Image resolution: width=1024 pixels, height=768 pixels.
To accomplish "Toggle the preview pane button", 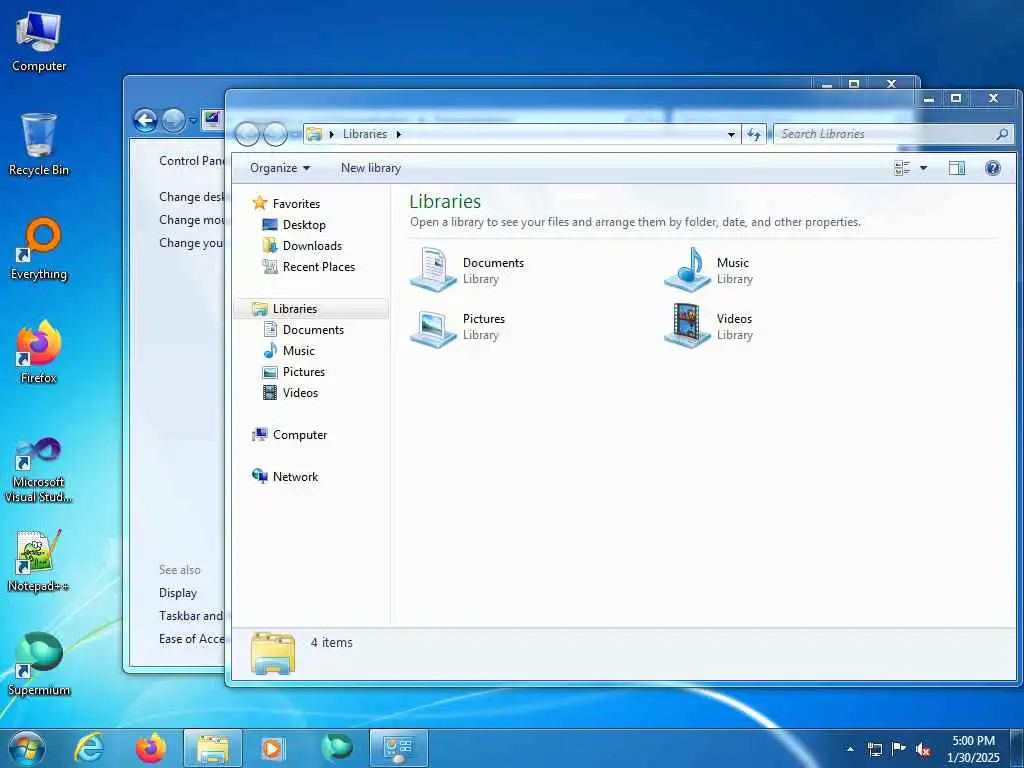I will click(x=957, y=168).
